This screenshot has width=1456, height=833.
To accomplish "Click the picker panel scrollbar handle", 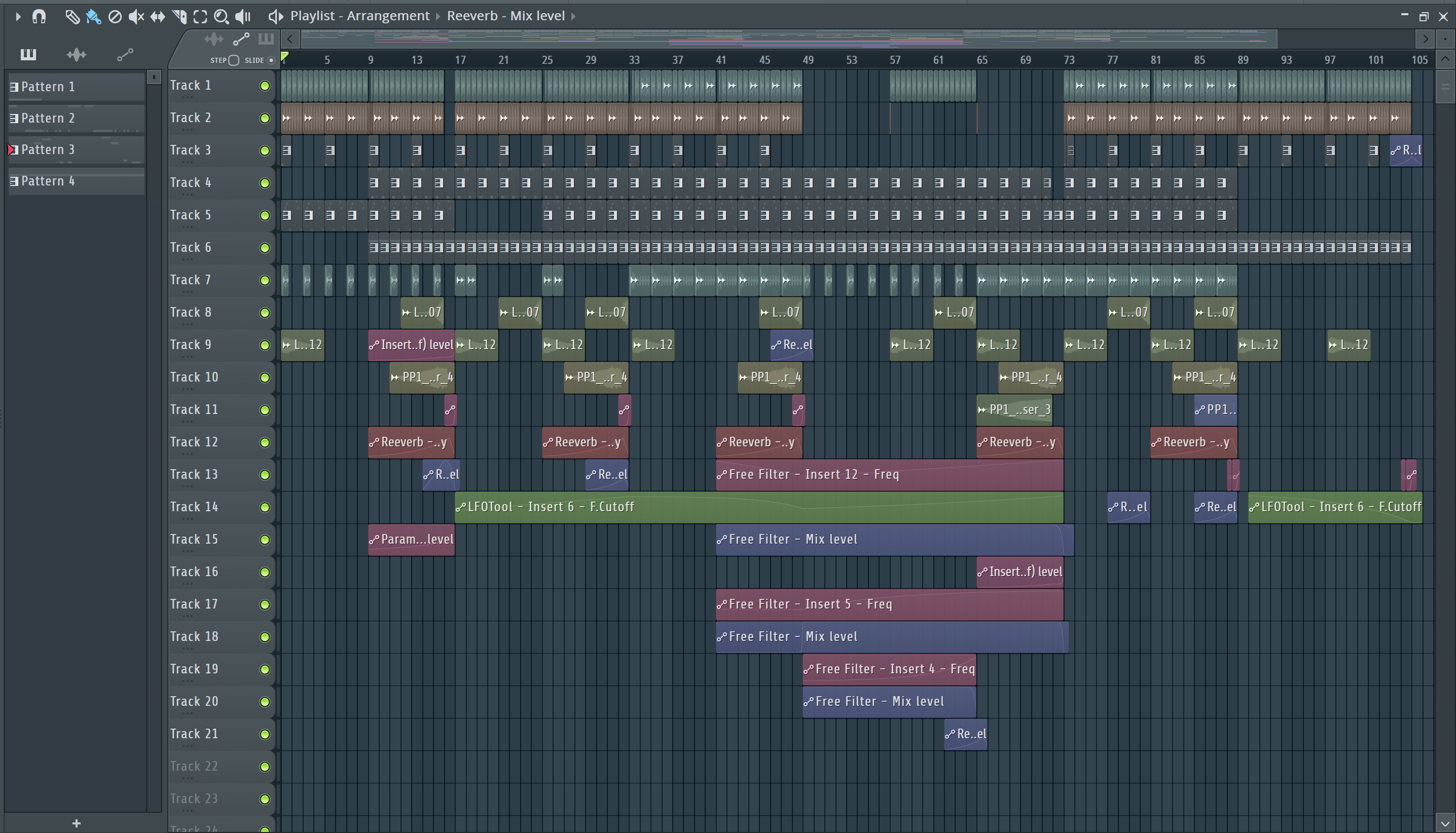I will coord(154,77).
